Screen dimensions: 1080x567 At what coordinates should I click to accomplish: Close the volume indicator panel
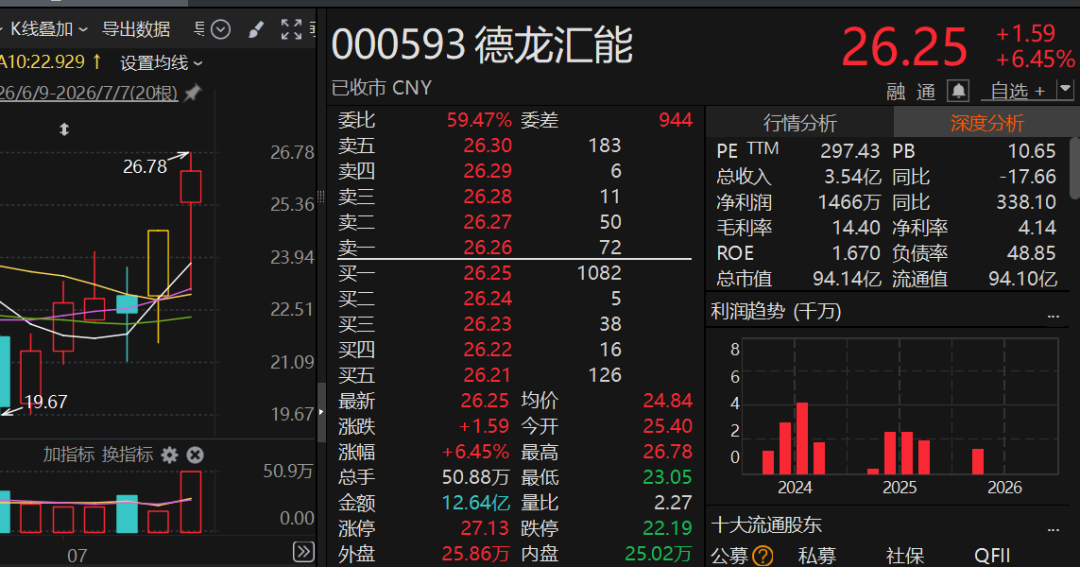pos(195,455)
